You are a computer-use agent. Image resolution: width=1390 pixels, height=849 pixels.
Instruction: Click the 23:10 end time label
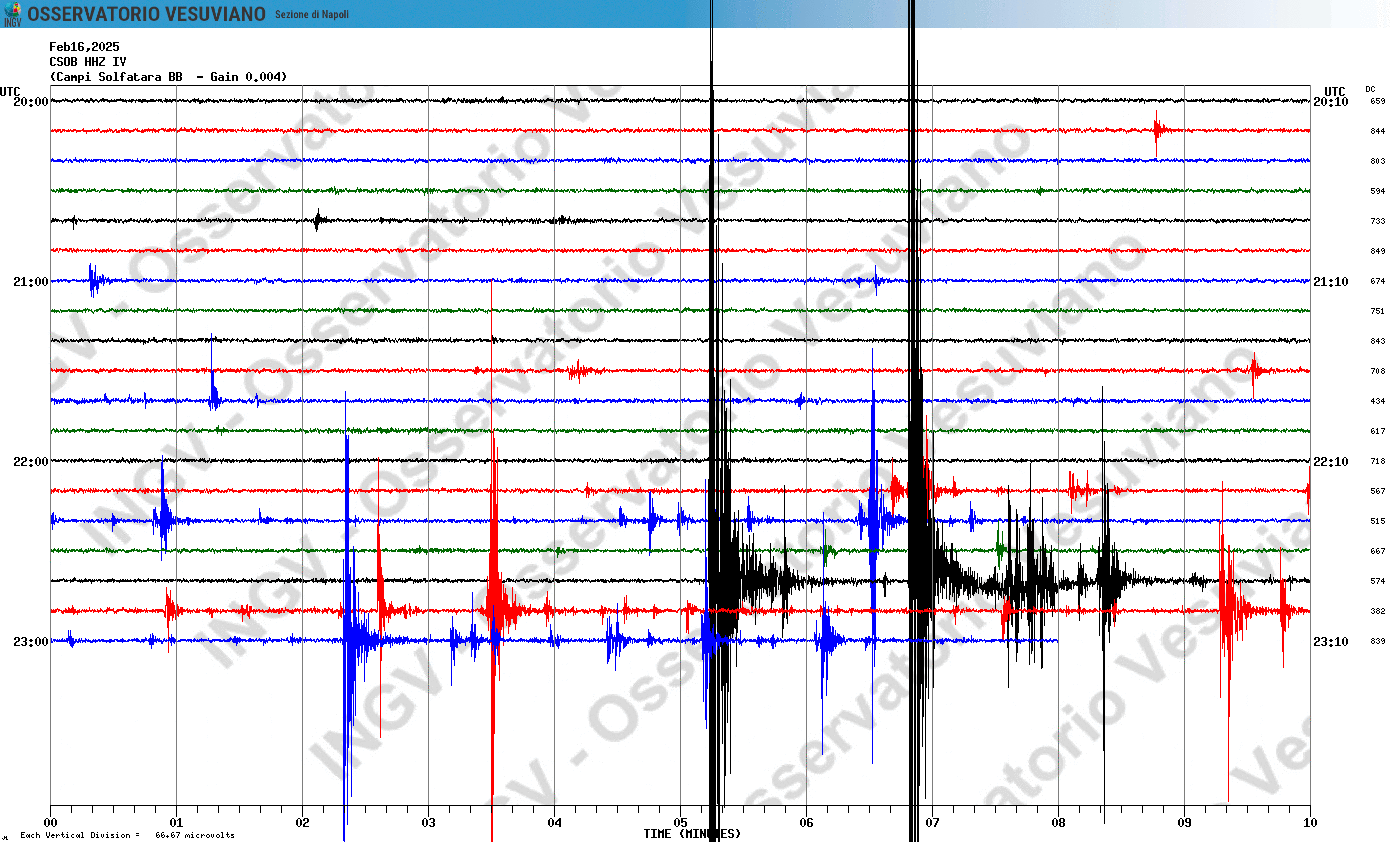pyautogui.click(x=1330, y=641)
